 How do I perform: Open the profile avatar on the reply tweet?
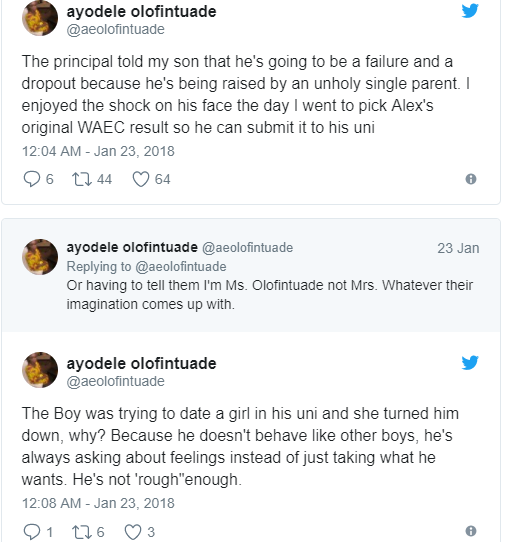click(x=40, y=257)
